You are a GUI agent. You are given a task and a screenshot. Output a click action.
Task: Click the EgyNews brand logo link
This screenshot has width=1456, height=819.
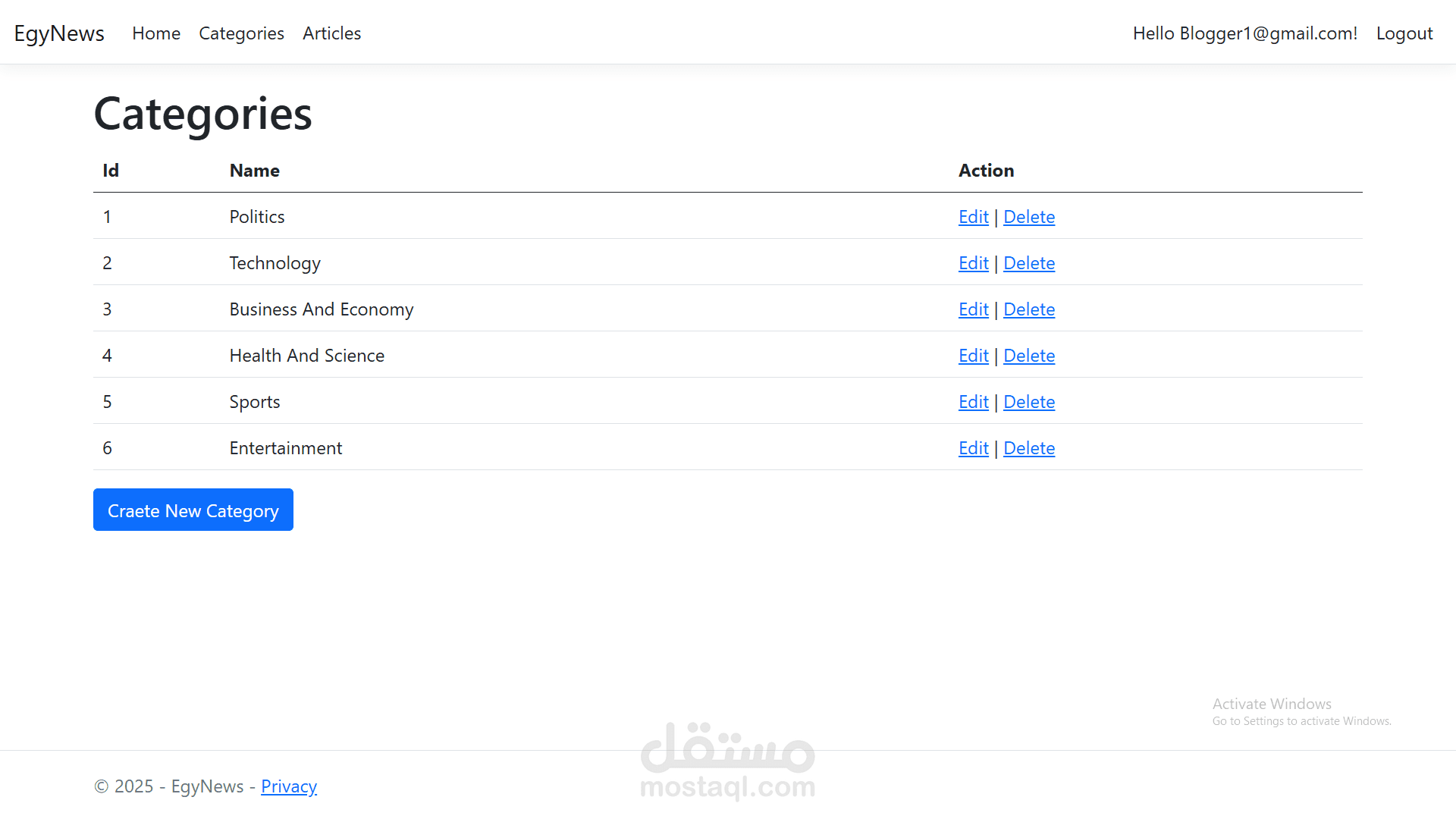point(59,33)
